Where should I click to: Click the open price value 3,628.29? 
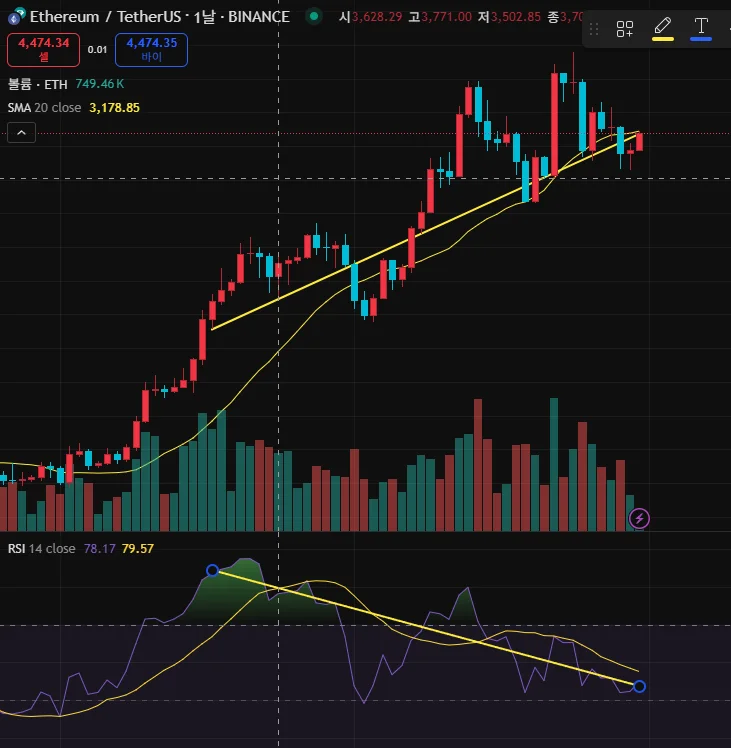click(377, 17)
